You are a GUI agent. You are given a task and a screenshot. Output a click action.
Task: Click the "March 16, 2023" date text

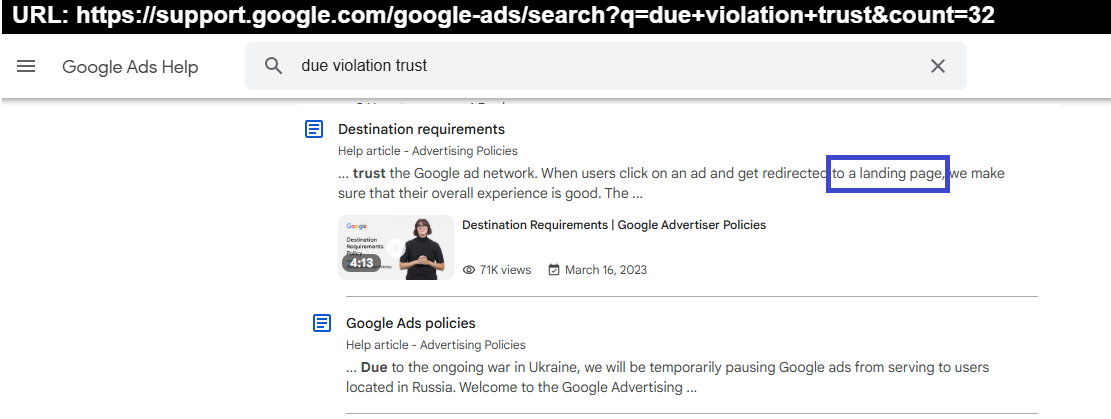pyautogui.click(x=606, y=270)
